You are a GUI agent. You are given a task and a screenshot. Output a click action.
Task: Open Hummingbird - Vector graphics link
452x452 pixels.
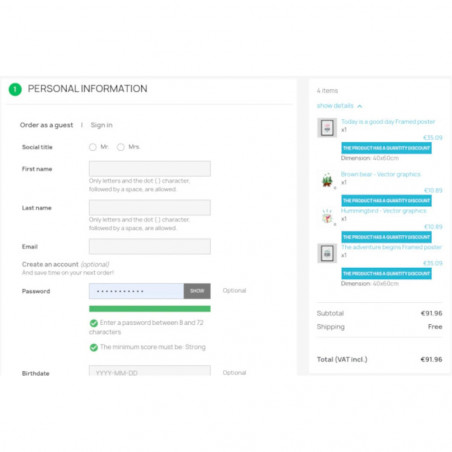[x=384, y=211]
